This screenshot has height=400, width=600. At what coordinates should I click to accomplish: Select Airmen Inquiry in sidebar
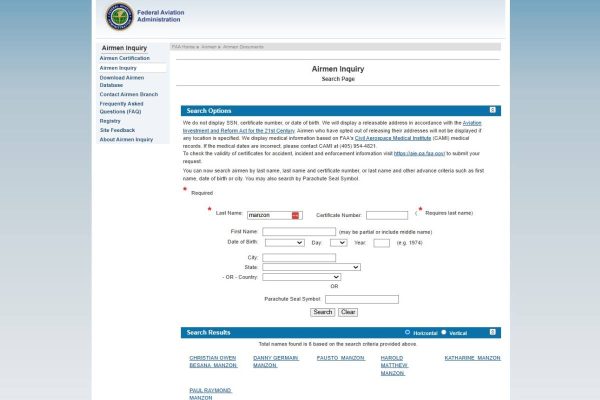[118, 68]
